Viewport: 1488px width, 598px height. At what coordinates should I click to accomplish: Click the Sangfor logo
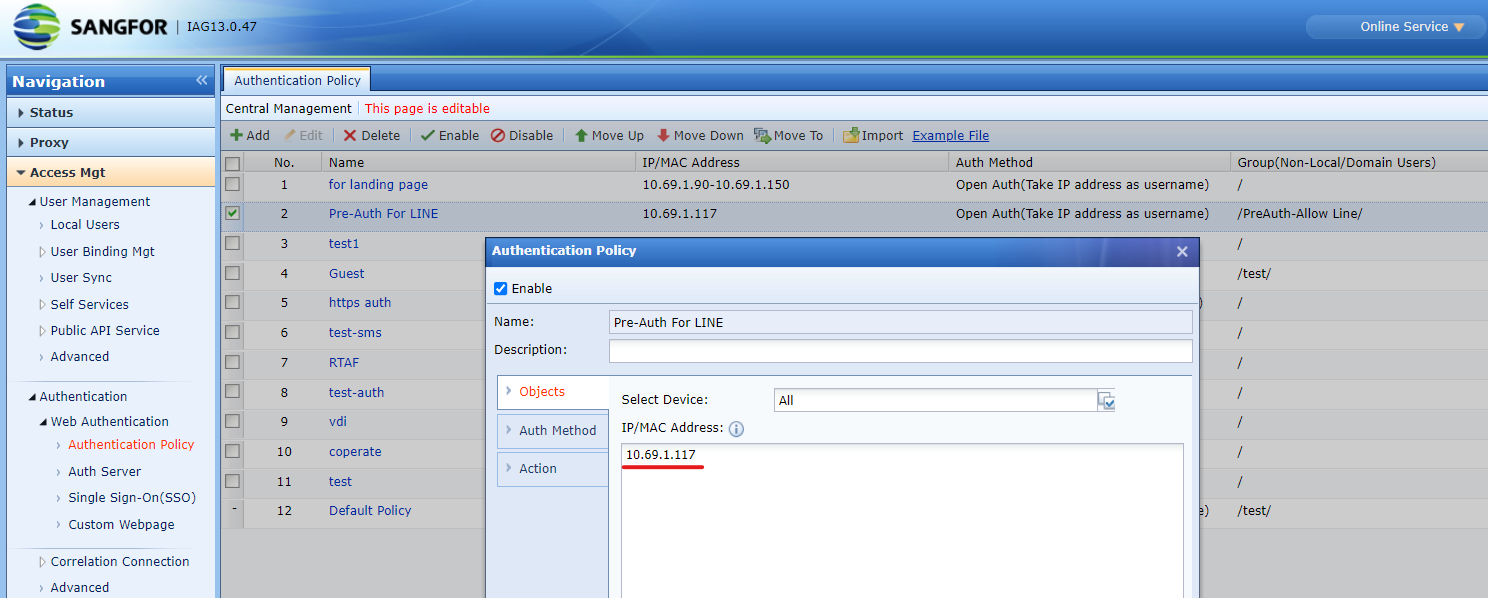click(x=90, y=27)
